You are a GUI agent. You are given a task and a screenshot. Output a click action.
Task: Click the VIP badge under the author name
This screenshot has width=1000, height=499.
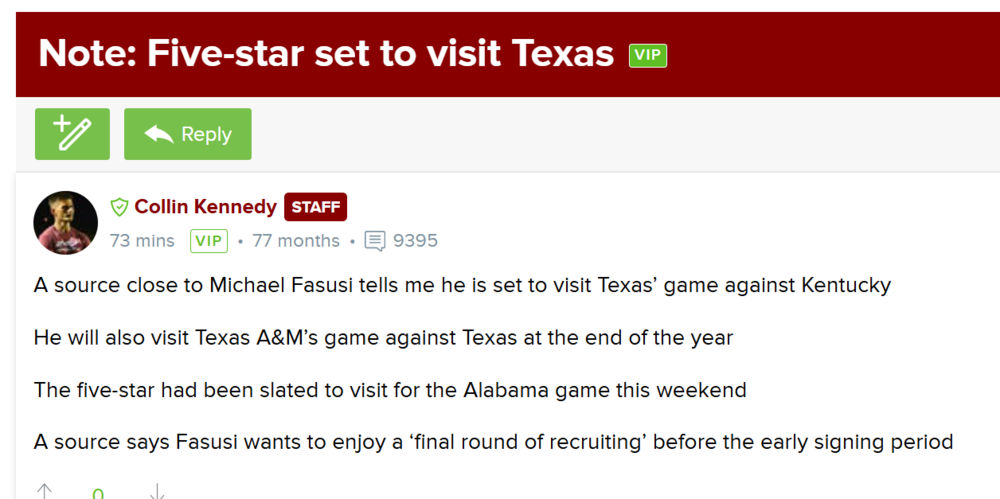(209, 241)
